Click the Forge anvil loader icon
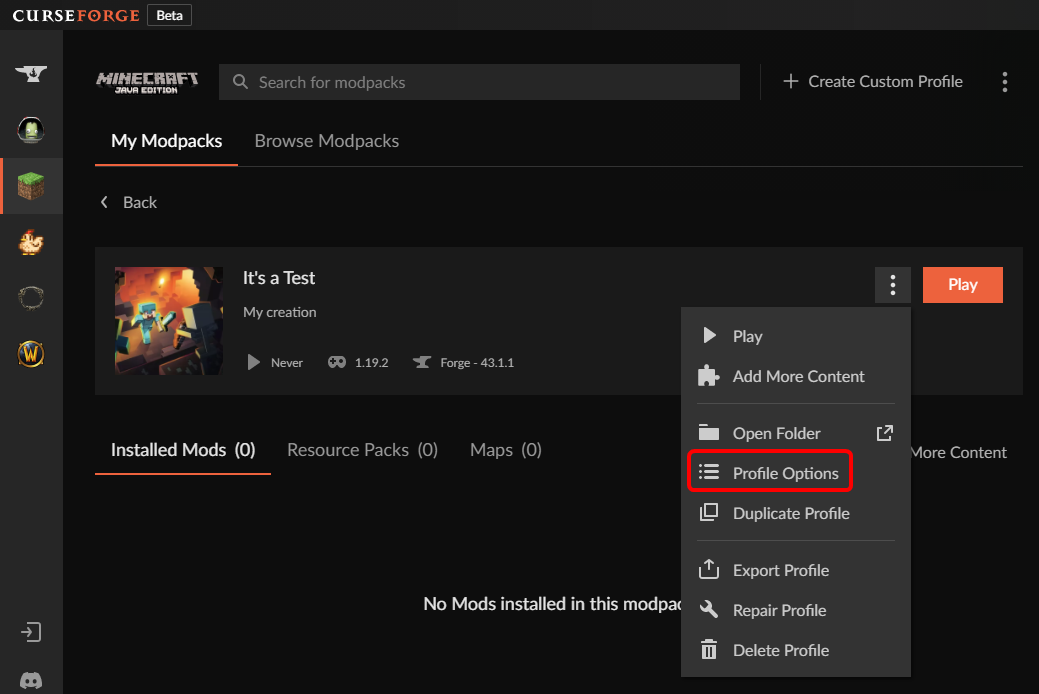Screen dimensions: 1039x694 (x=422, y=362)
